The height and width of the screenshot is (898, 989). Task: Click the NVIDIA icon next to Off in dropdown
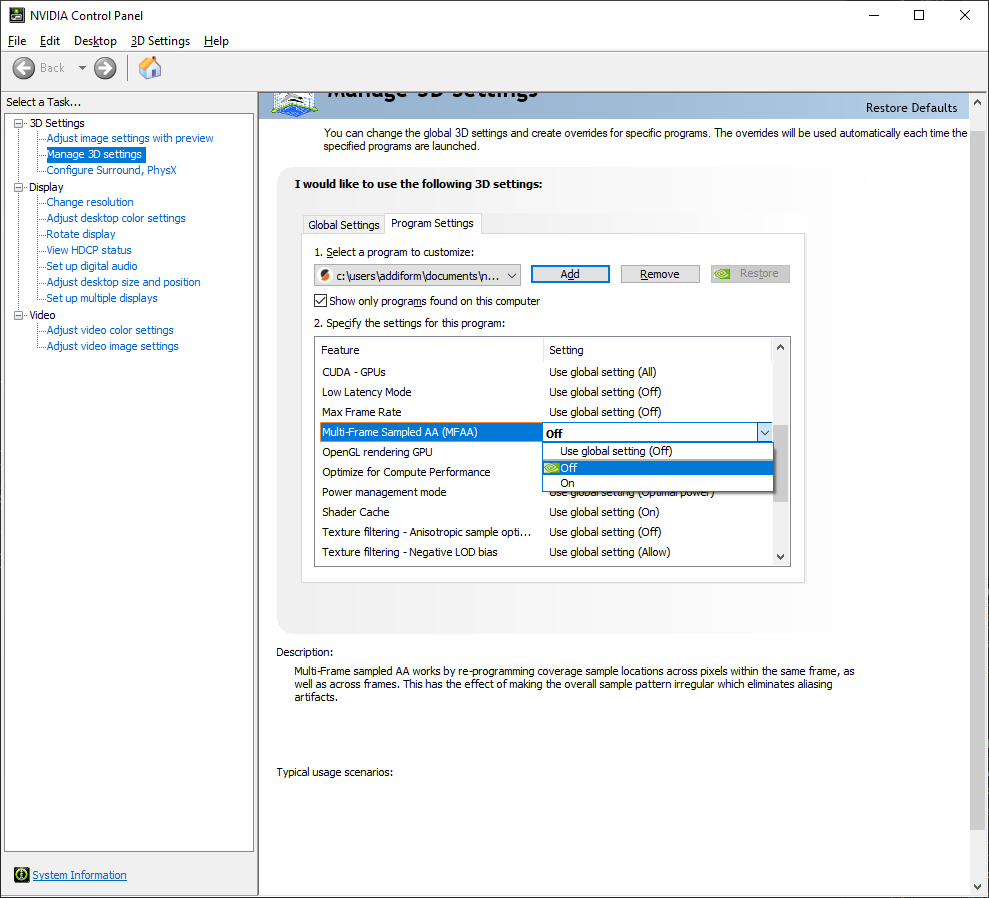(x=553, y=467)
